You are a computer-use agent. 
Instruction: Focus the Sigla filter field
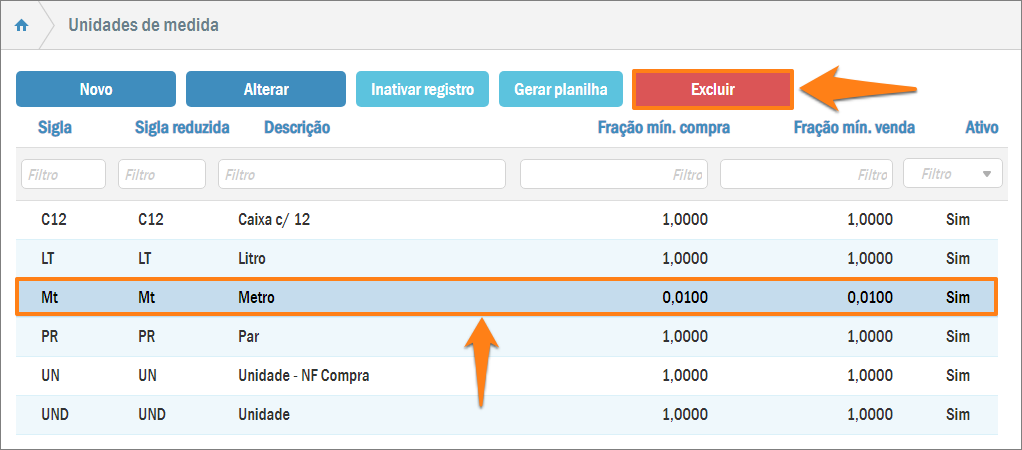click(63, 174)
